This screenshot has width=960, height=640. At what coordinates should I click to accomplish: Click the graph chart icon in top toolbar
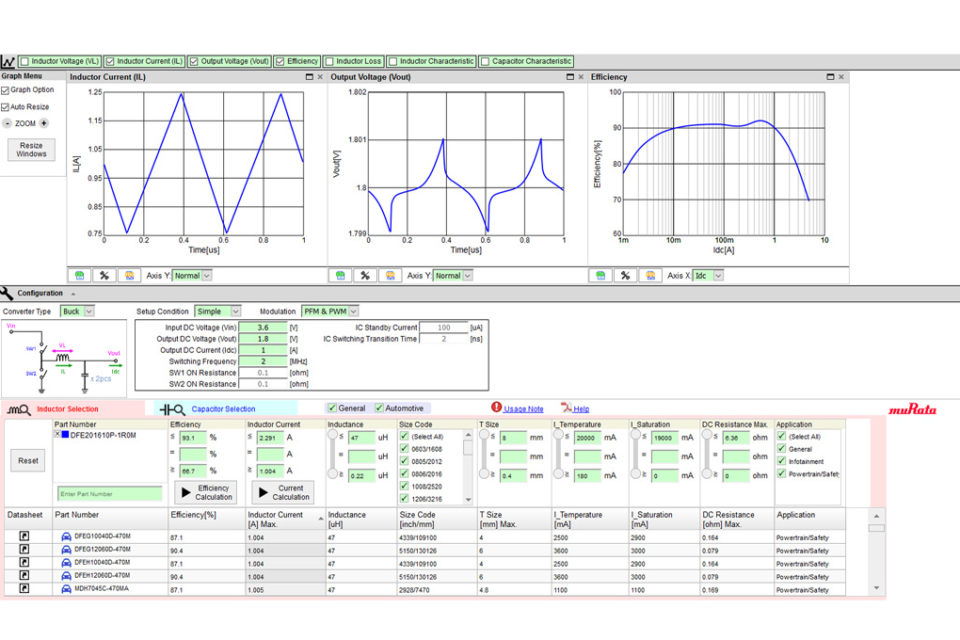tap(8, 61)
